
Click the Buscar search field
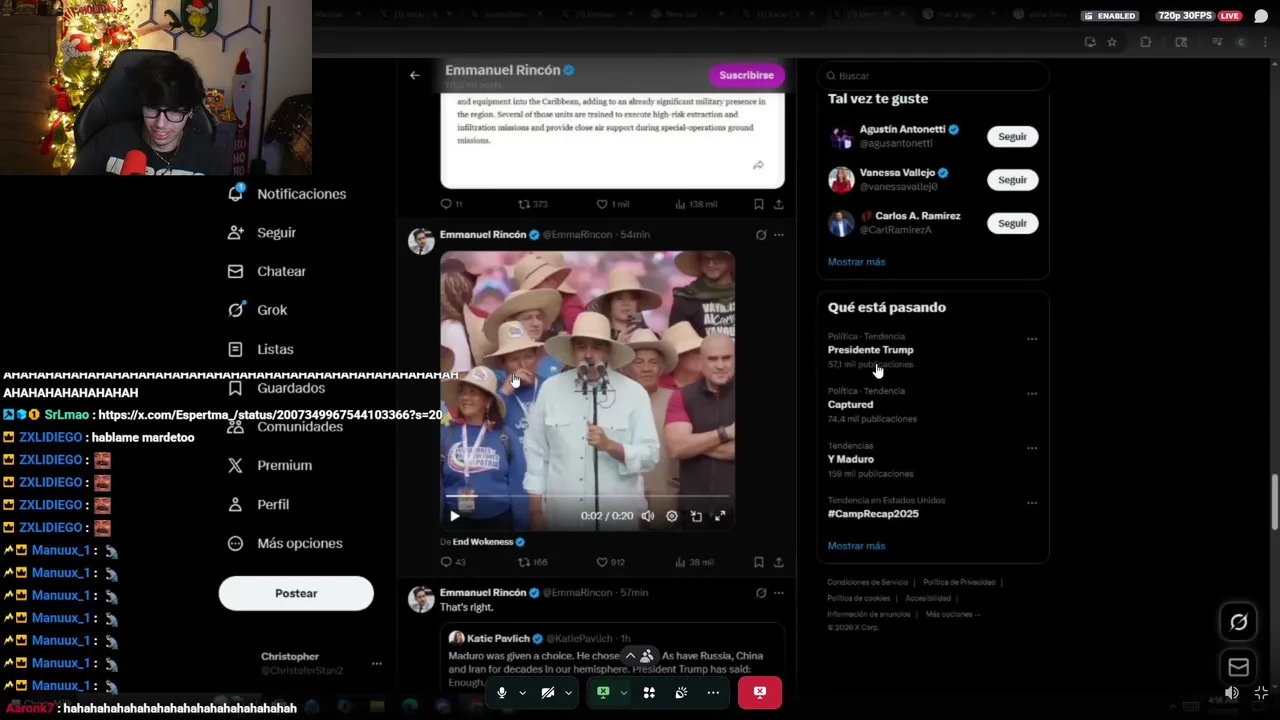[933, 76]
